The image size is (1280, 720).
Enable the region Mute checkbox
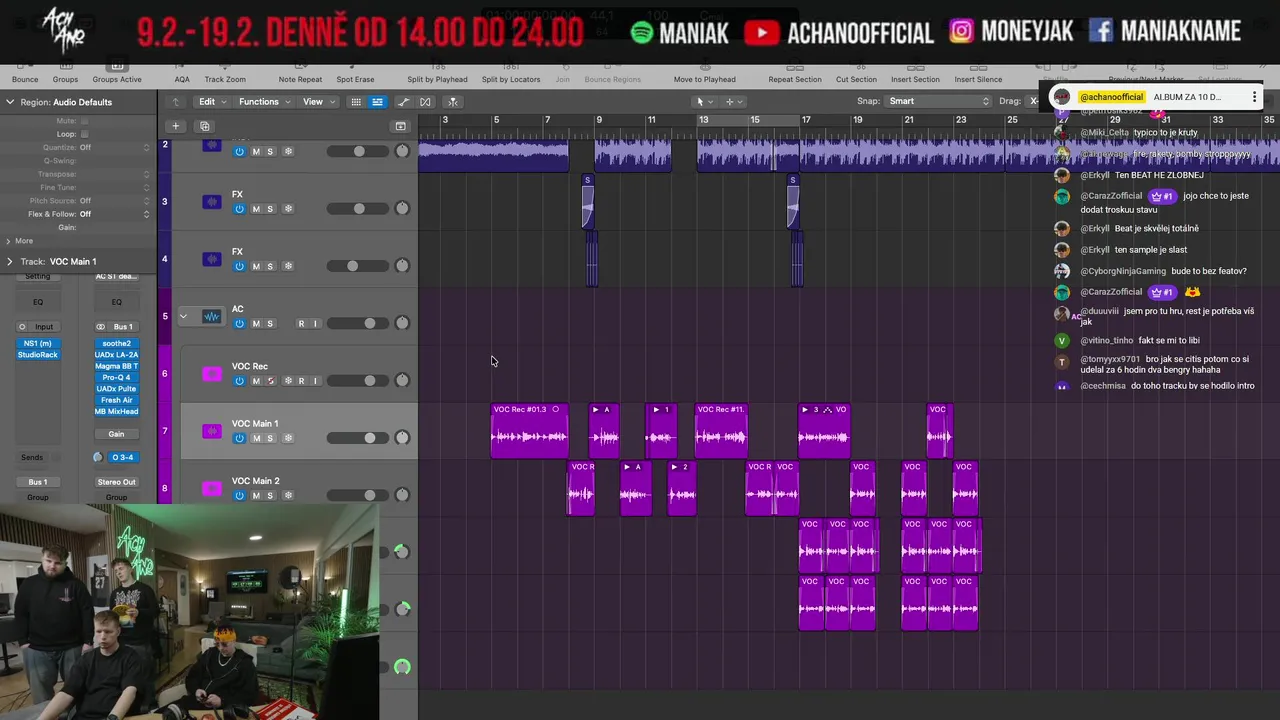(84, 121)
